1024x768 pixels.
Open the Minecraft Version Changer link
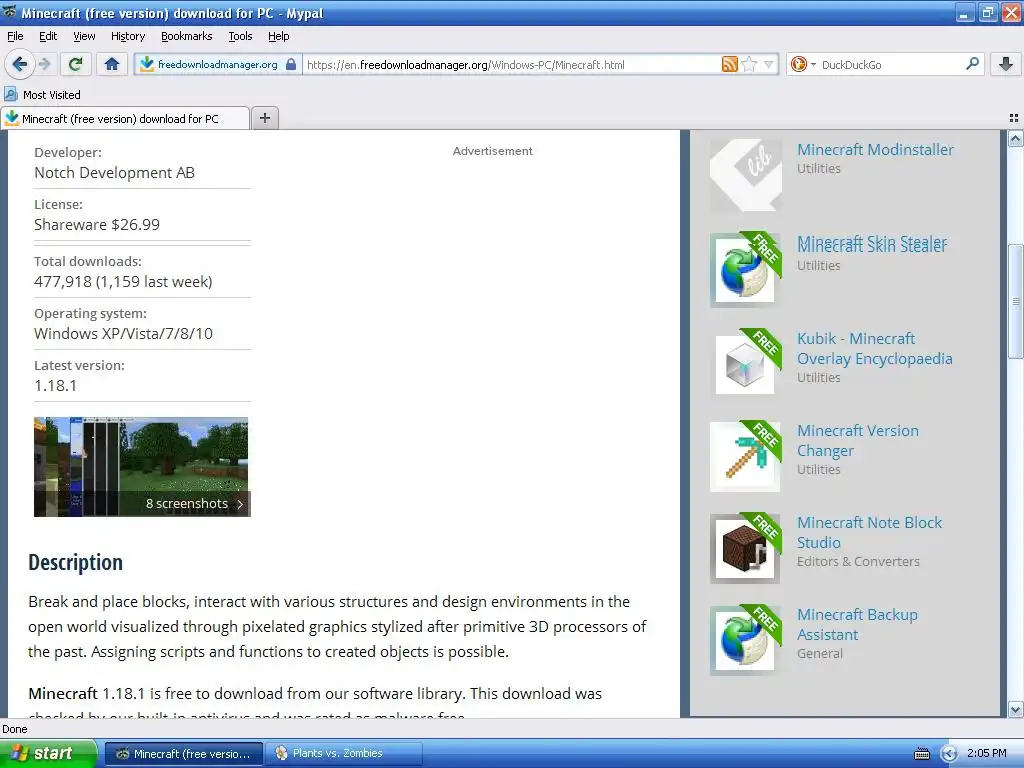[857, 441]
